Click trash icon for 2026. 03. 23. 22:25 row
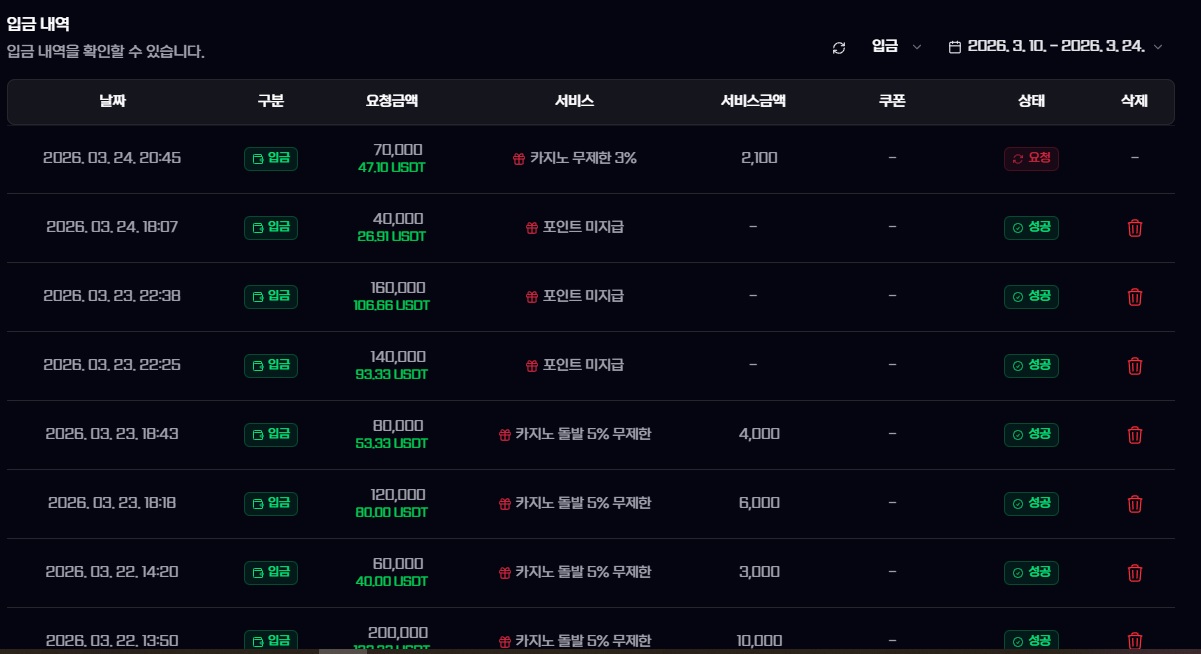Viewport: 1201px width, 654px height. click(x=1134, y=366)
